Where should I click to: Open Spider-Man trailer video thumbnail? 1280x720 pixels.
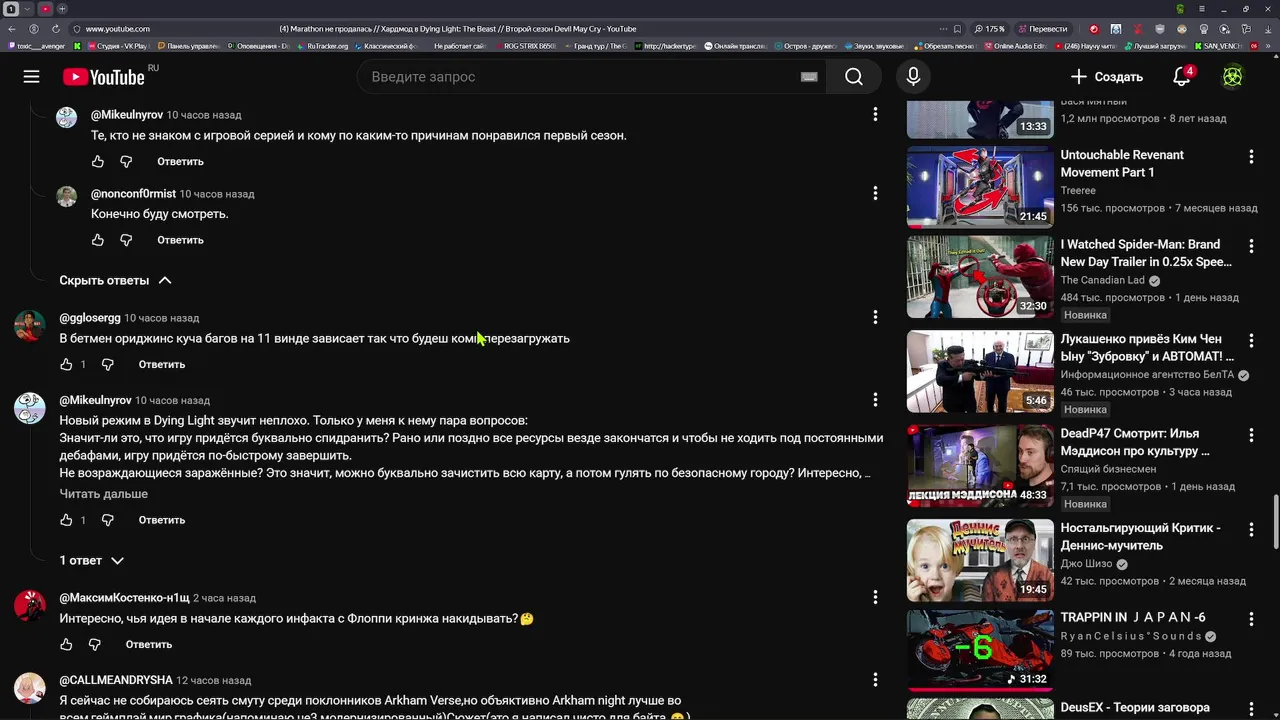tap(980, 277)
